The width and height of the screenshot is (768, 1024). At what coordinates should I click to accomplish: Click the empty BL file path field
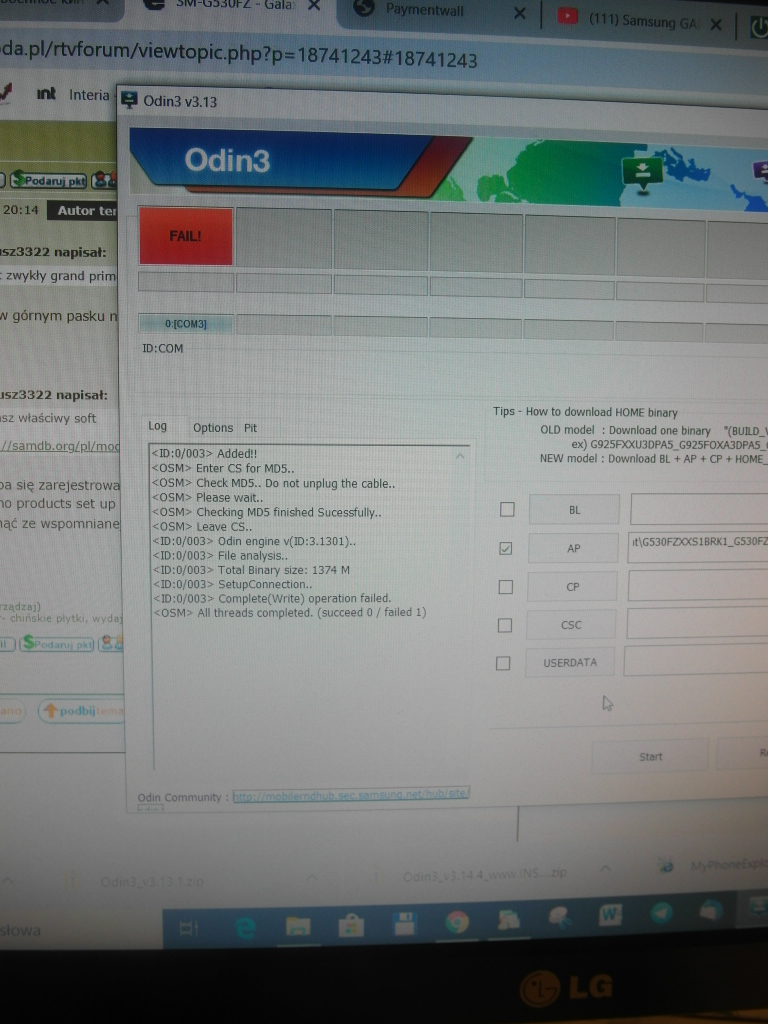click(699, 509)
